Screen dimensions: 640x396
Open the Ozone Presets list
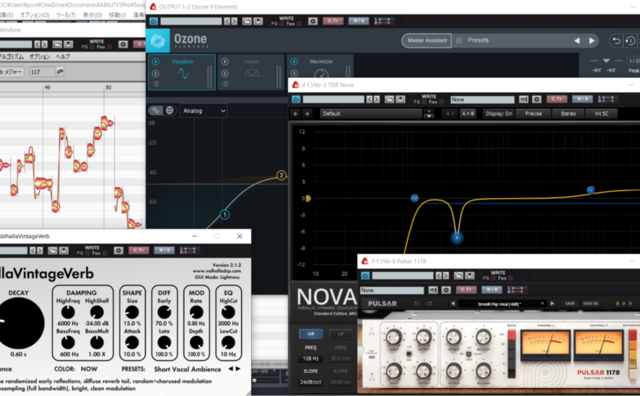point(478,40)
